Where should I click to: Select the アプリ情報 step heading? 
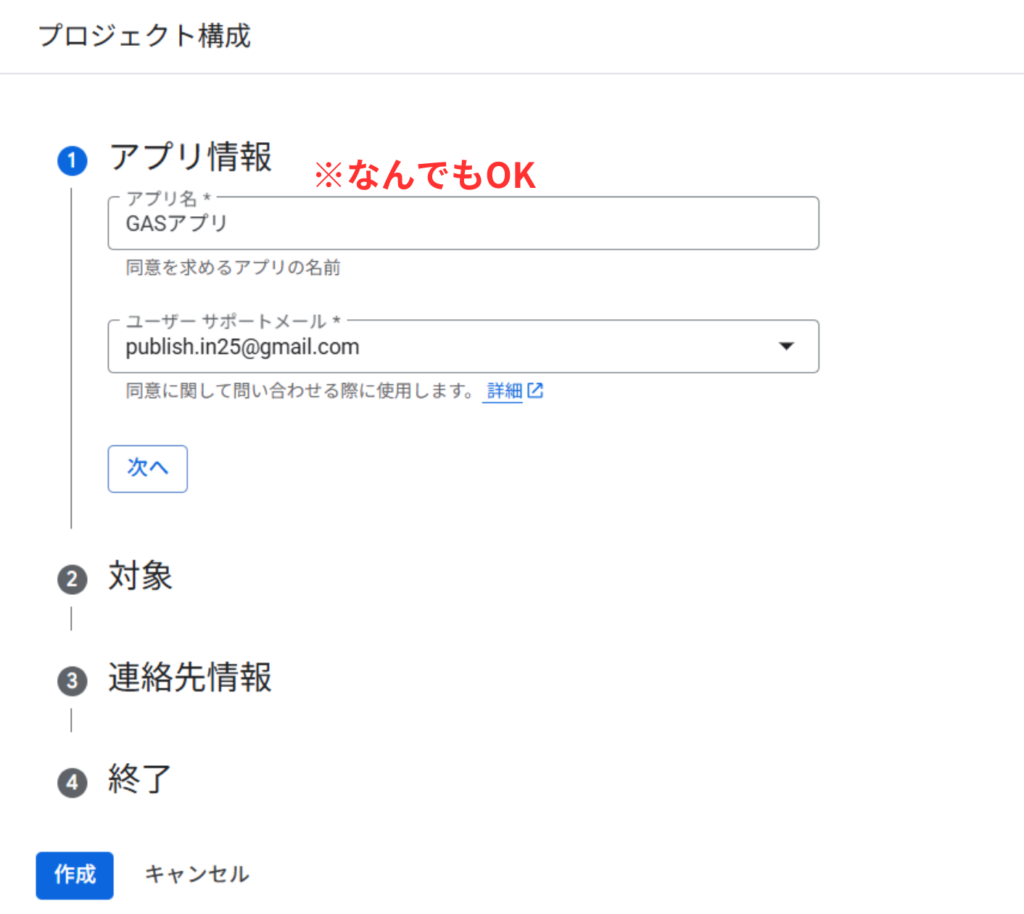tap(190, 157)
